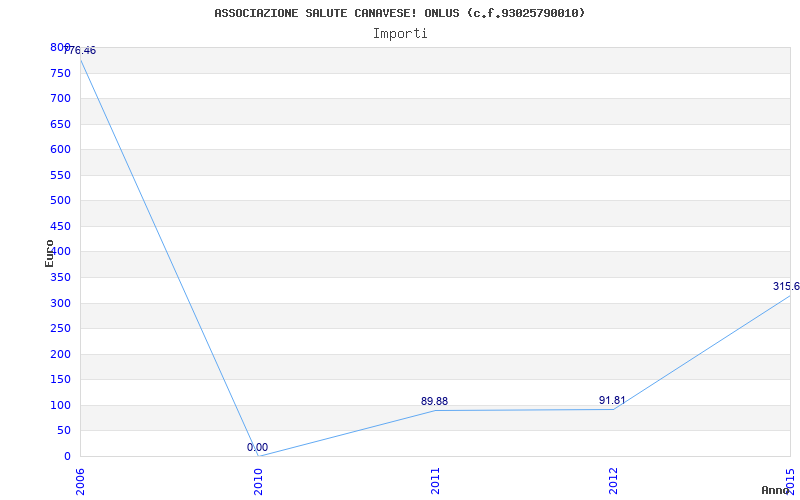The image size is (800, 500).
Task: Click the 700 y-axis tick label
Action: tap(60, 98)
